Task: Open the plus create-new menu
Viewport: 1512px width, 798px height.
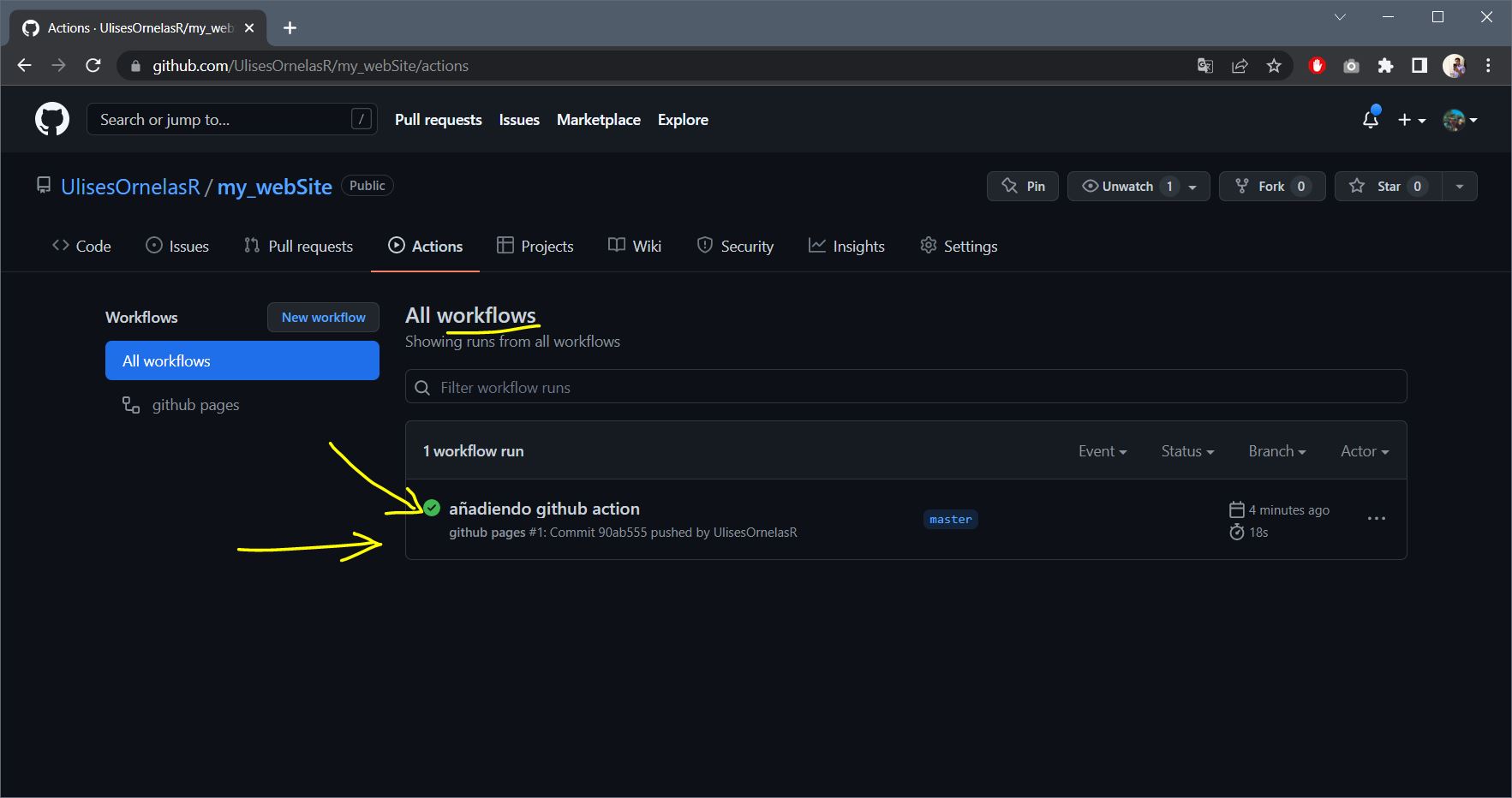Action: tap(1412, 121)
